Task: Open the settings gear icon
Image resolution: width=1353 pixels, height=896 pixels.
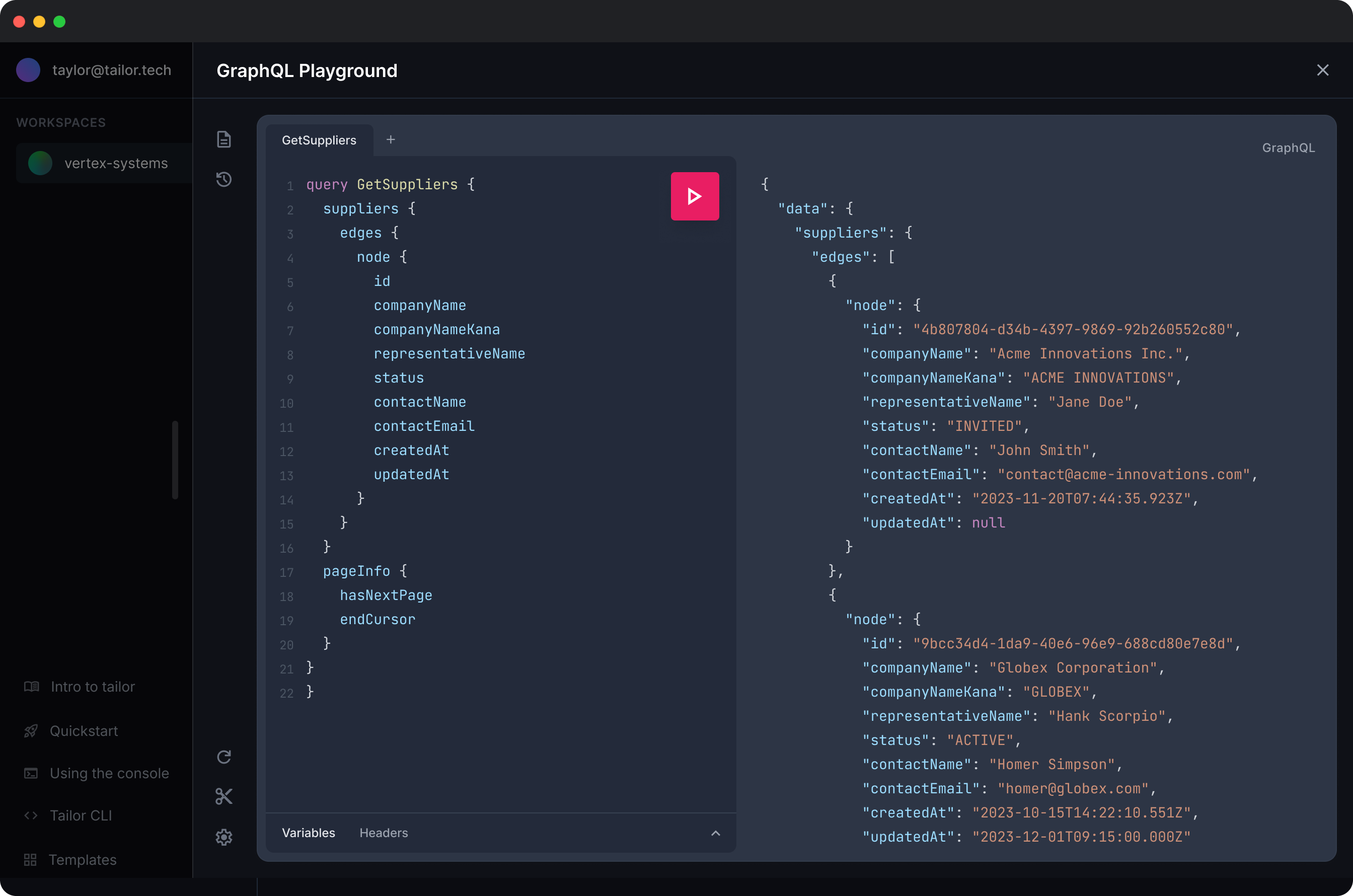Action: coord(224,837)
